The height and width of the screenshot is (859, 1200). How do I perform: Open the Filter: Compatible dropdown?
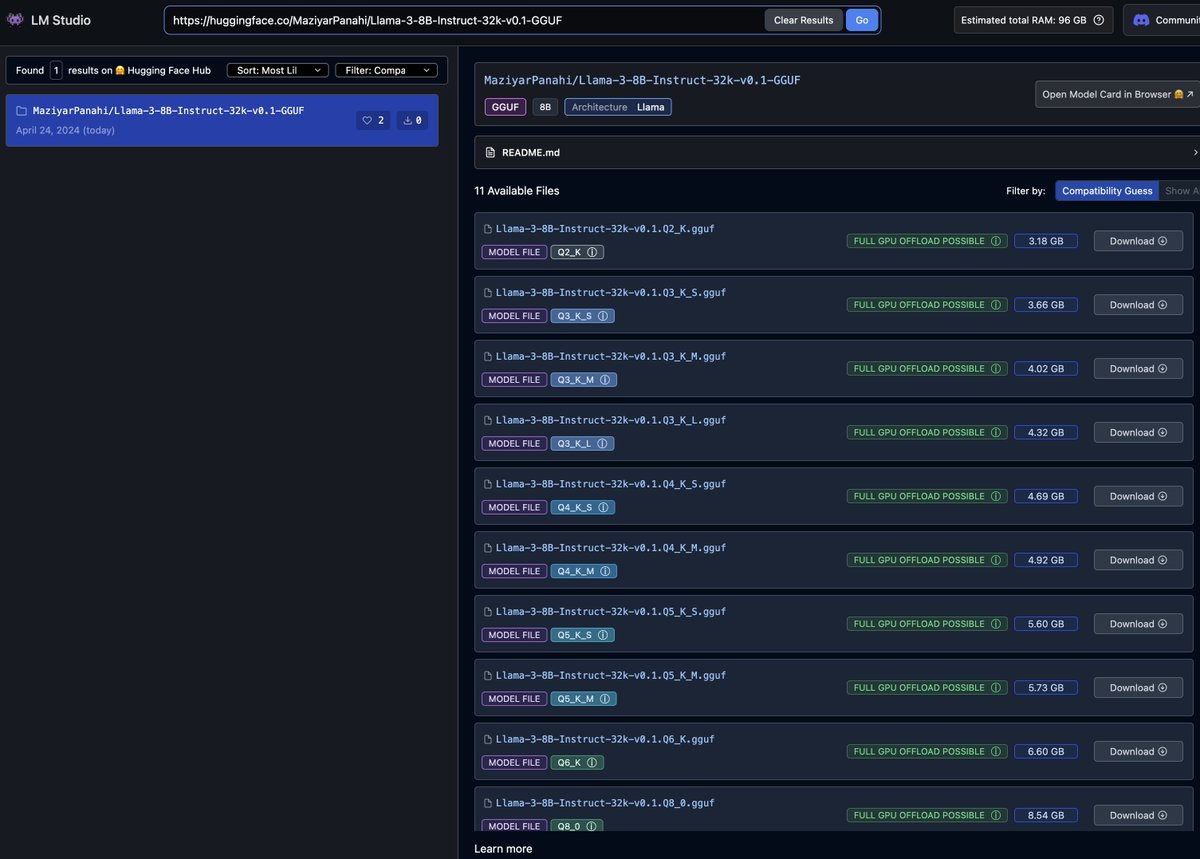tap(386, 70)
